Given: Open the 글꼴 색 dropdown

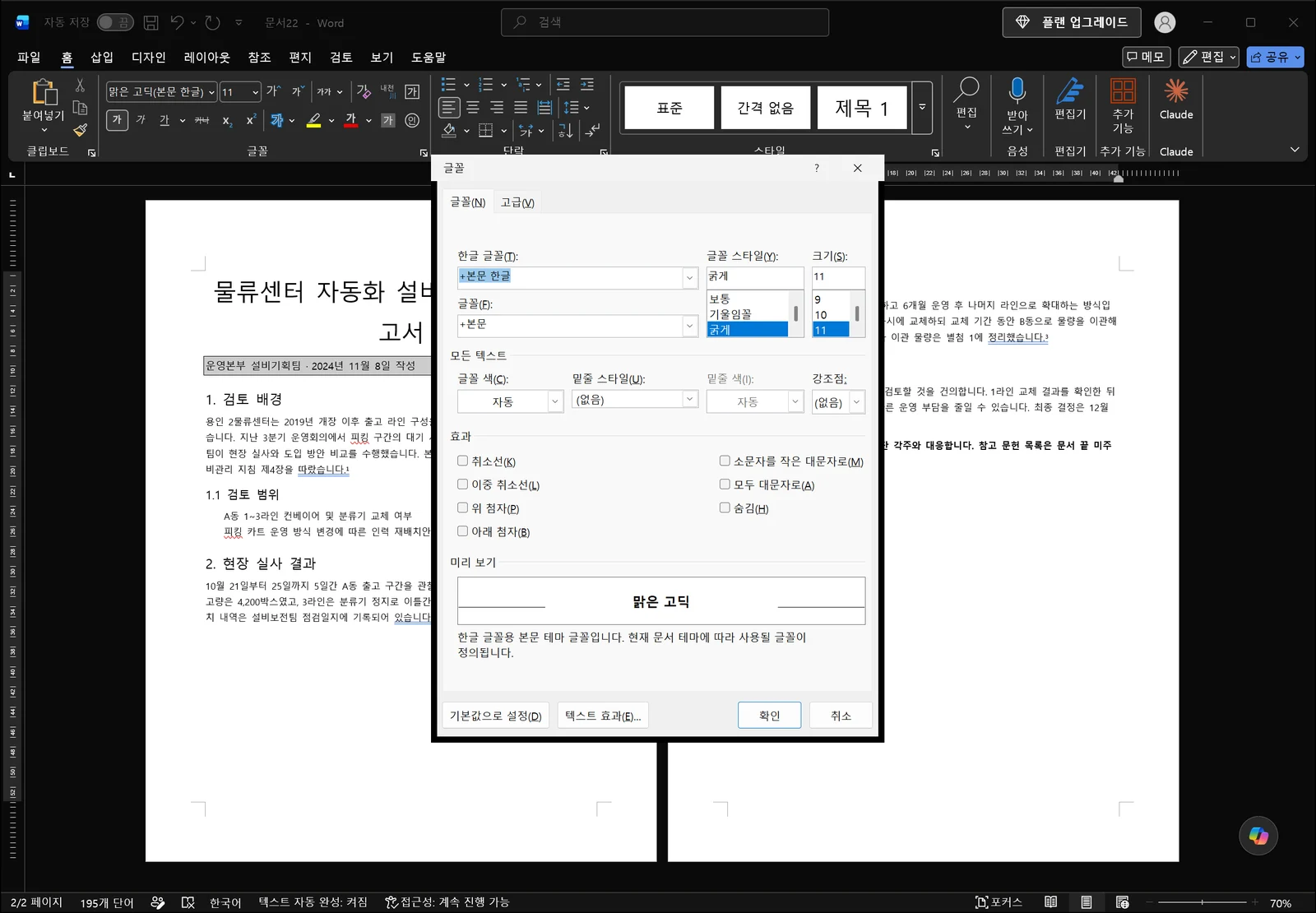Looking at the screenshot, I should (555, 401).
